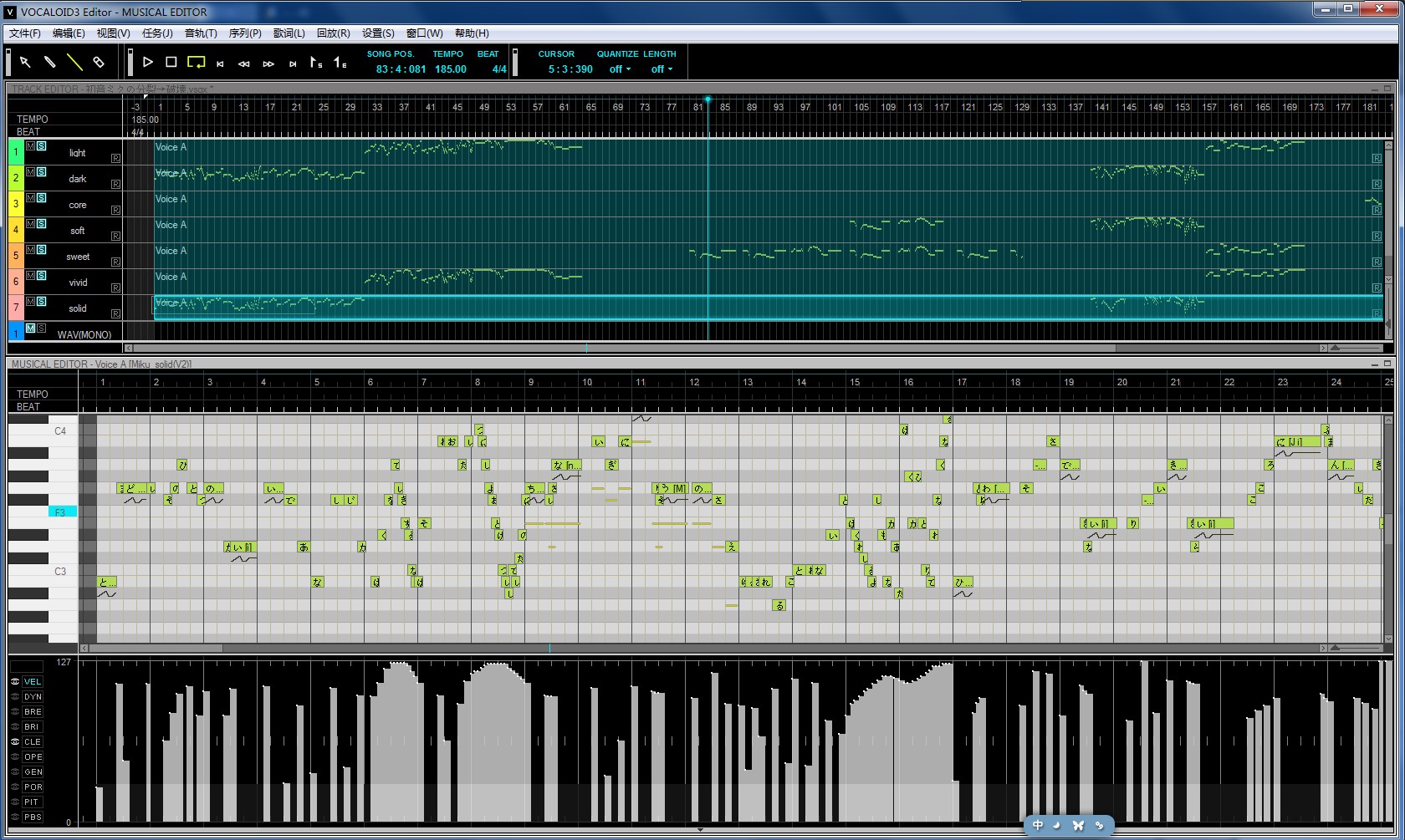
Task: Maximize the Musical Editor panel
Action: (1388, 364)
